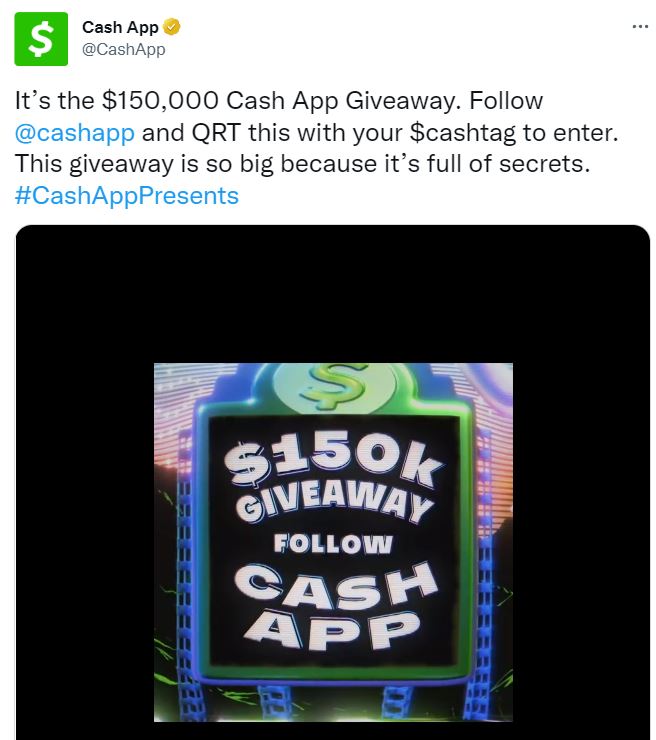Image resolution: width=656 pixels, height=740 pixels.
Task: Play the $150k giveaway video
Action: coord(333,542)
